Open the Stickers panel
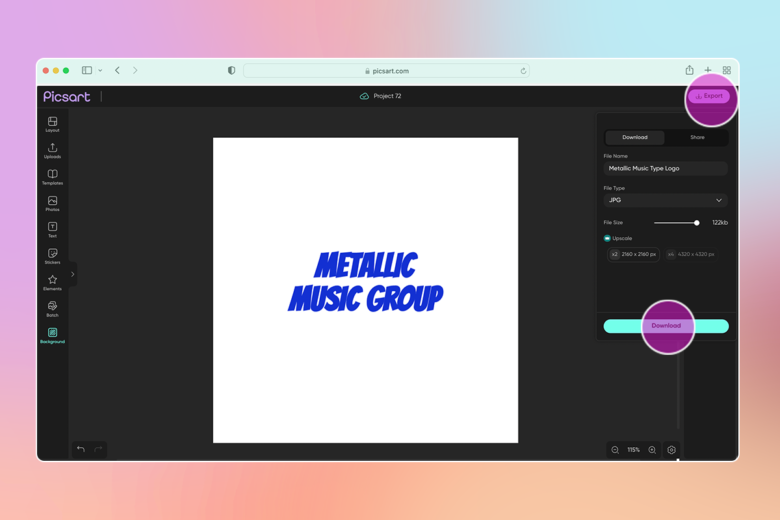Viewport: 780px width, 520px height. pyautogui.click(x=52, y=256)
